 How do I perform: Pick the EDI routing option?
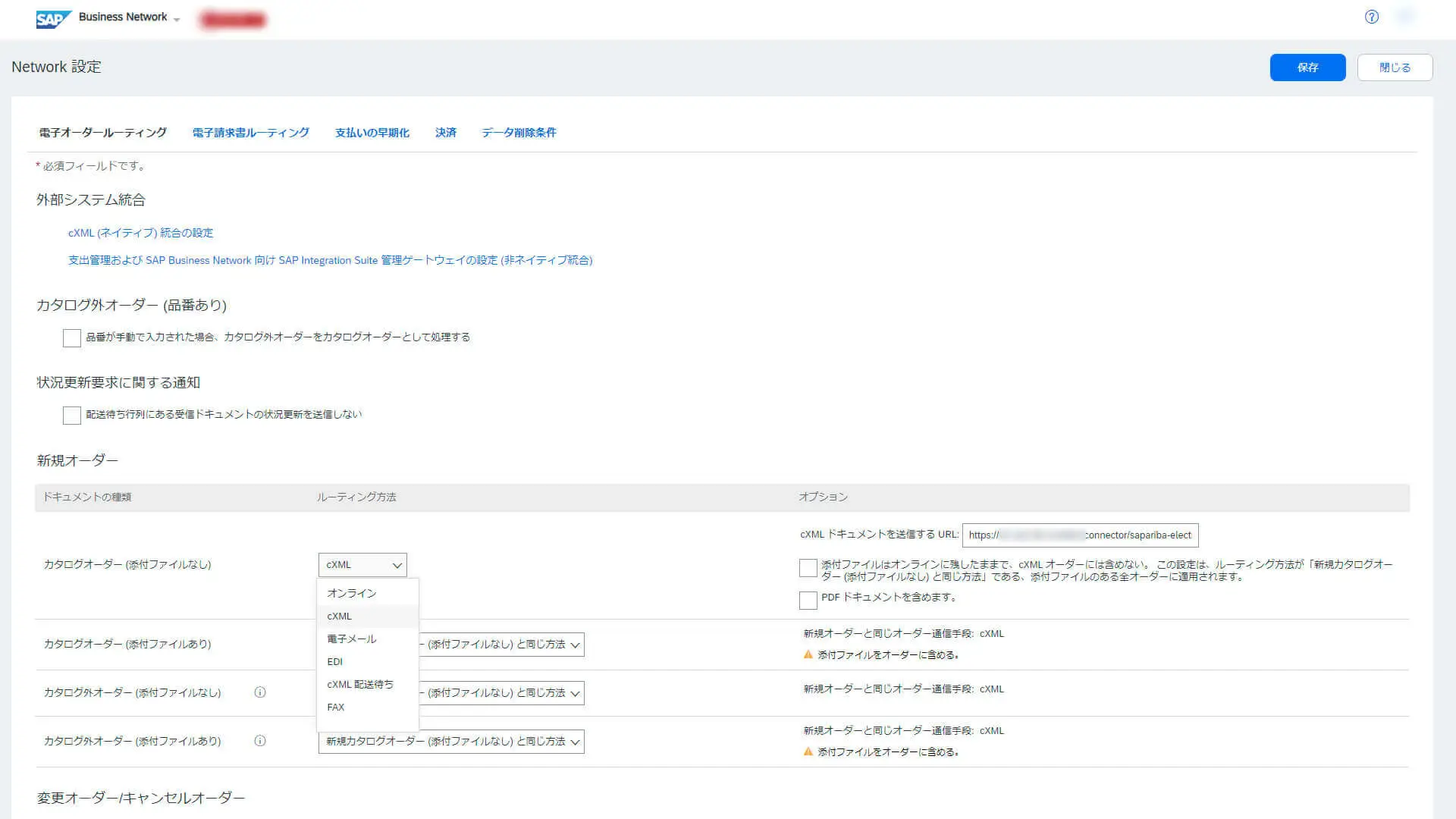pyautogui.click(x=335, y=661)
